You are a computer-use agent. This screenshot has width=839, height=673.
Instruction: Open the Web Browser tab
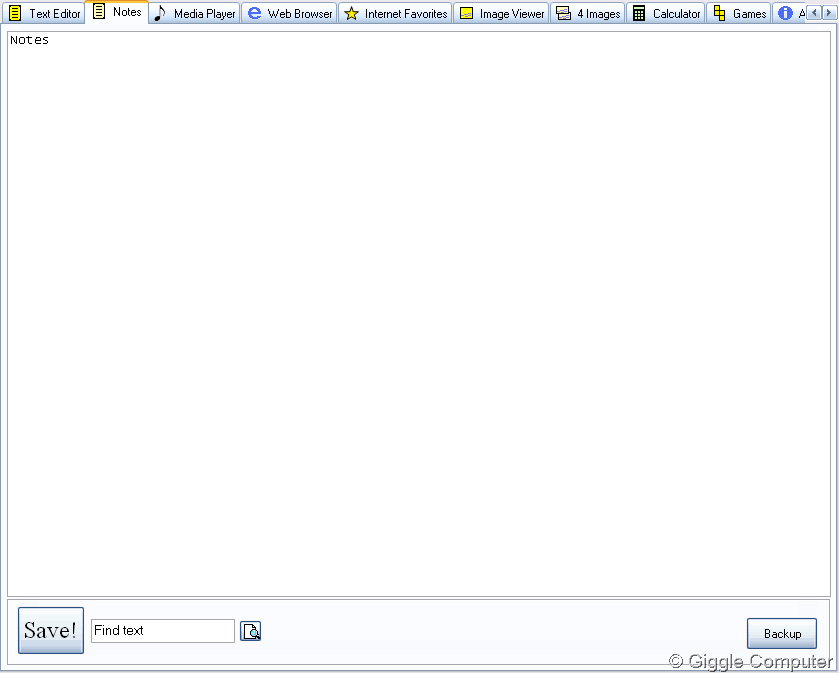289,13
